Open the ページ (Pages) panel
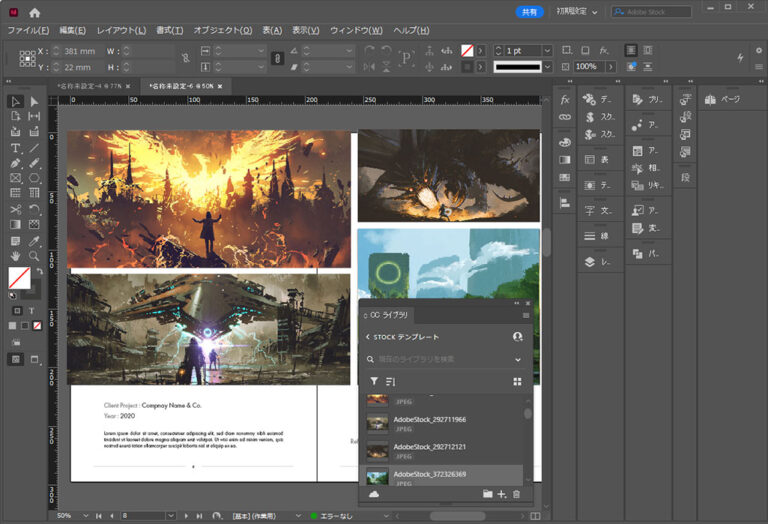 [x=720, y=100]
